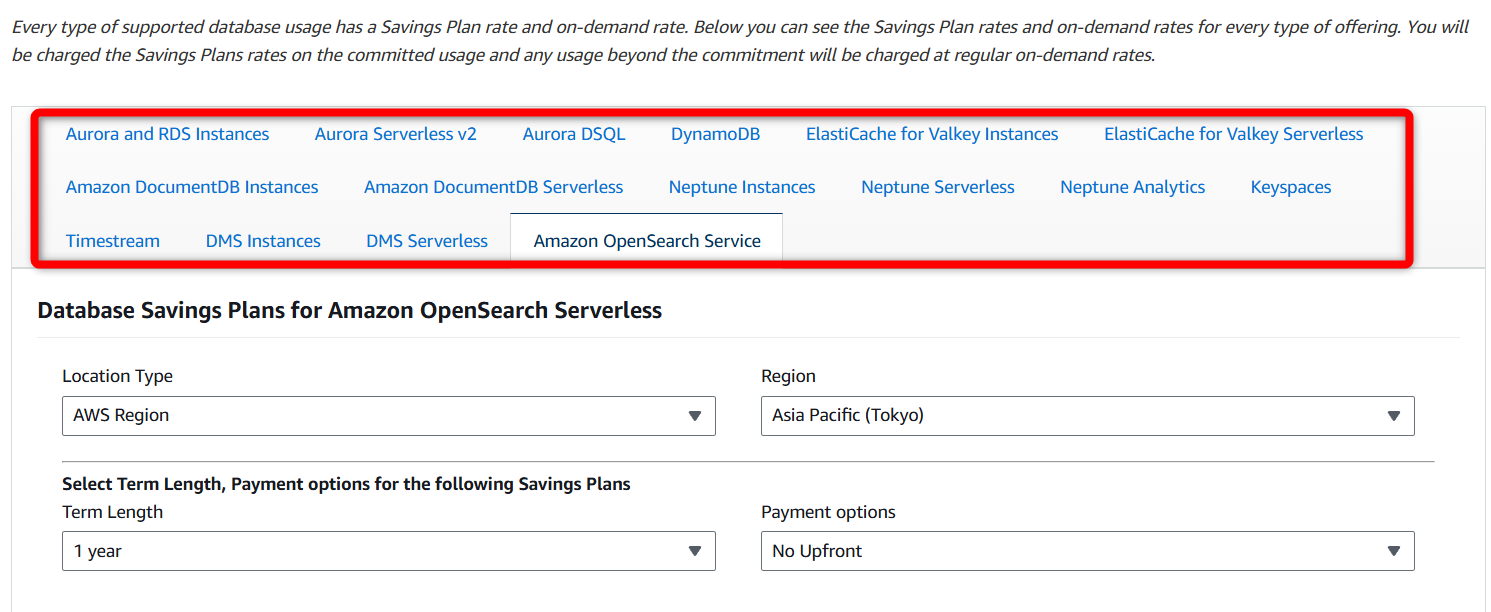1491x612 pixels.
Task: Select Amazon DocumentDB Serverless tab
Action: [x=493, y=187]
